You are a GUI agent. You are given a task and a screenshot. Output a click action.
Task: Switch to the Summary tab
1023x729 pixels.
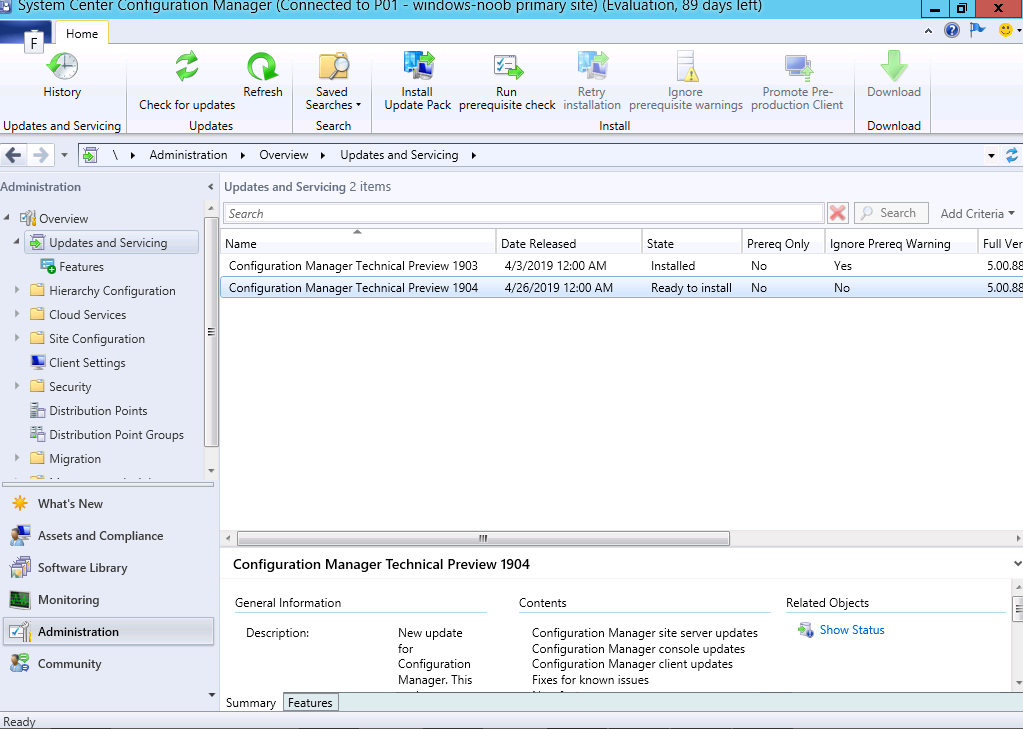pyautogui.click(x=251, y=703)
